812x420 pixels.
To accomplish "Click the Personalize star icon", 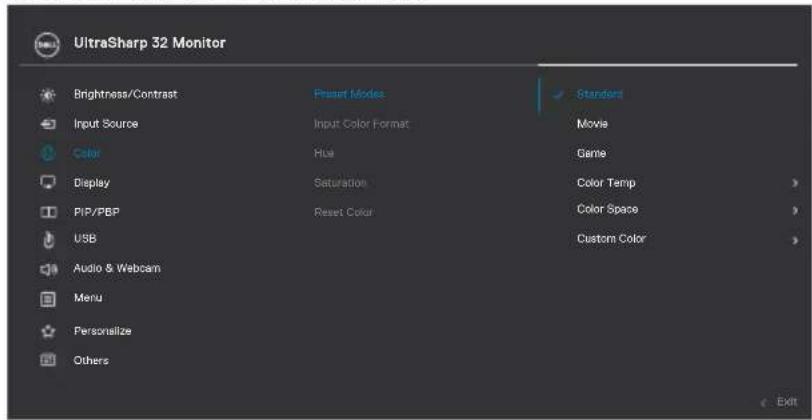I will click(47, 331).
